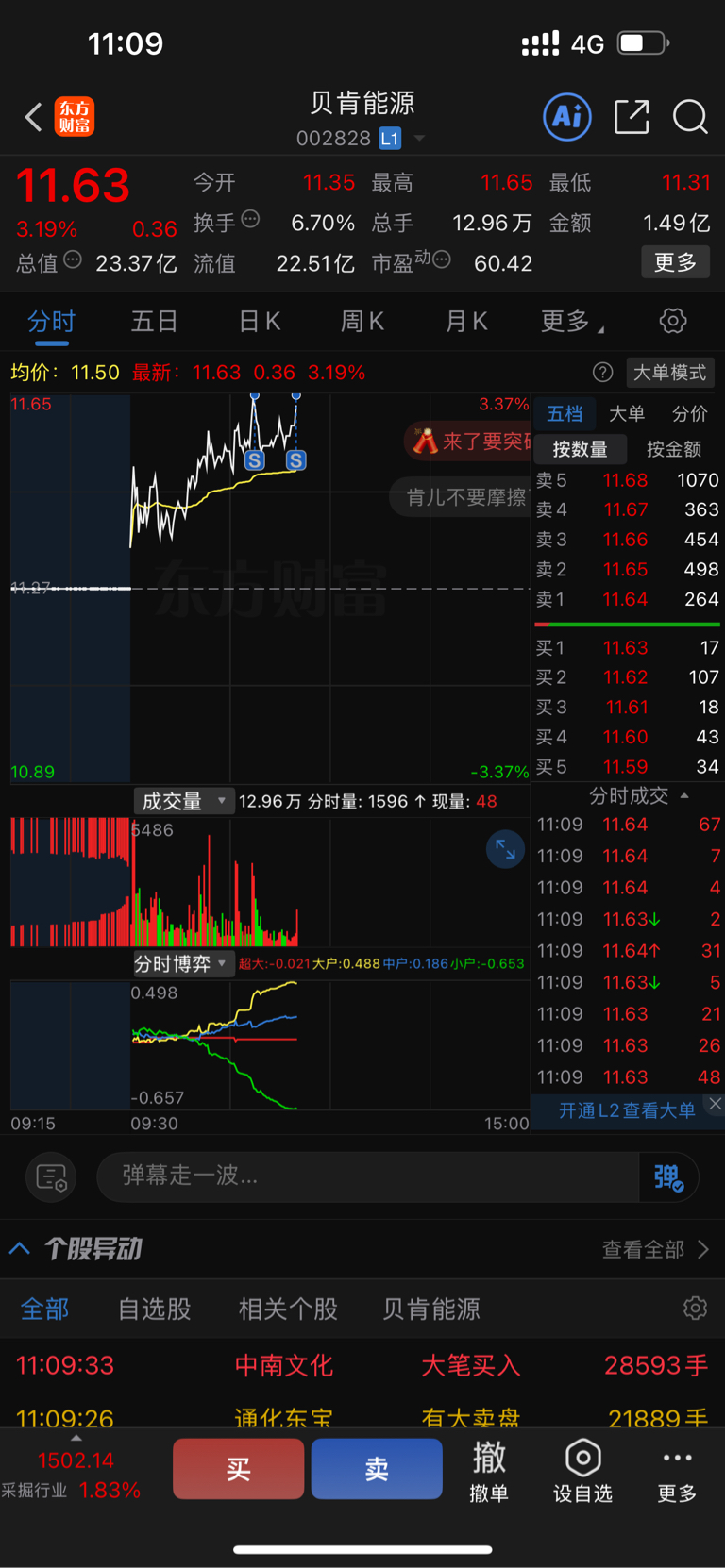Tap the red 买 buy button
This screenshot has width=725, height=1568.
tap(239, 1469)
